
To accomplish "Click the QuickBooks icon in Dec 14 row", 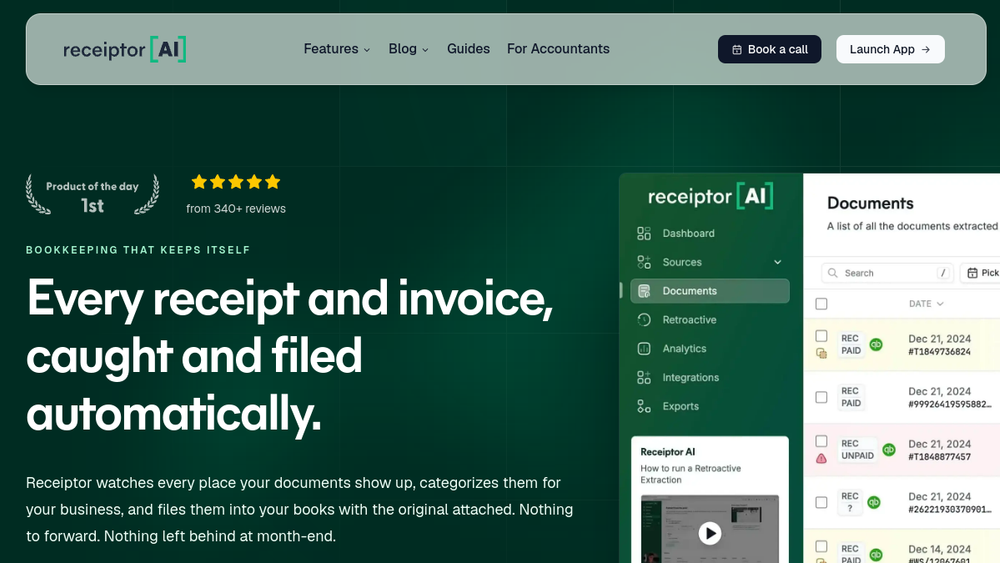I will click(x=876, y=555).
